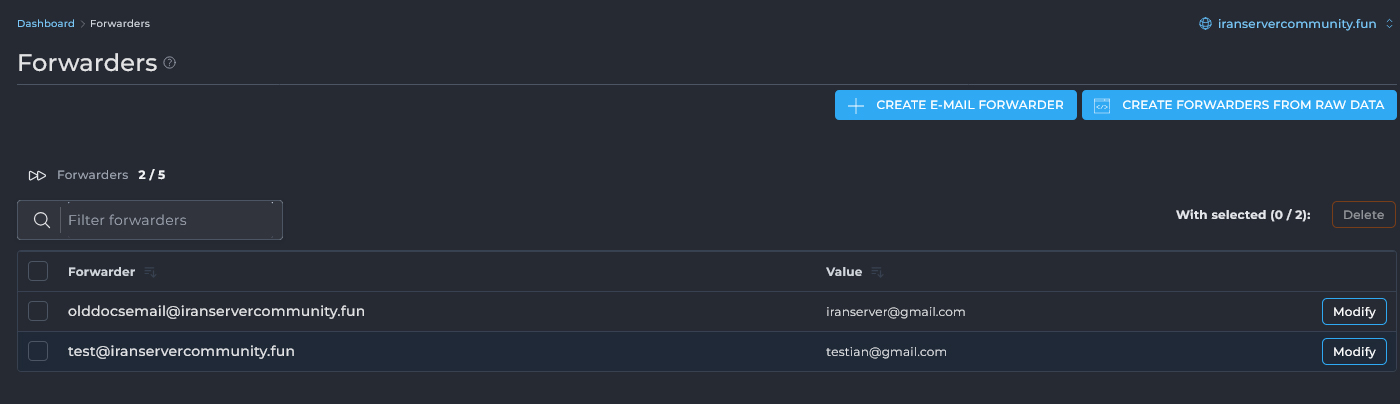
Task: Click the code icon for raw data forwarders
Action: (x=1102, y=105)
